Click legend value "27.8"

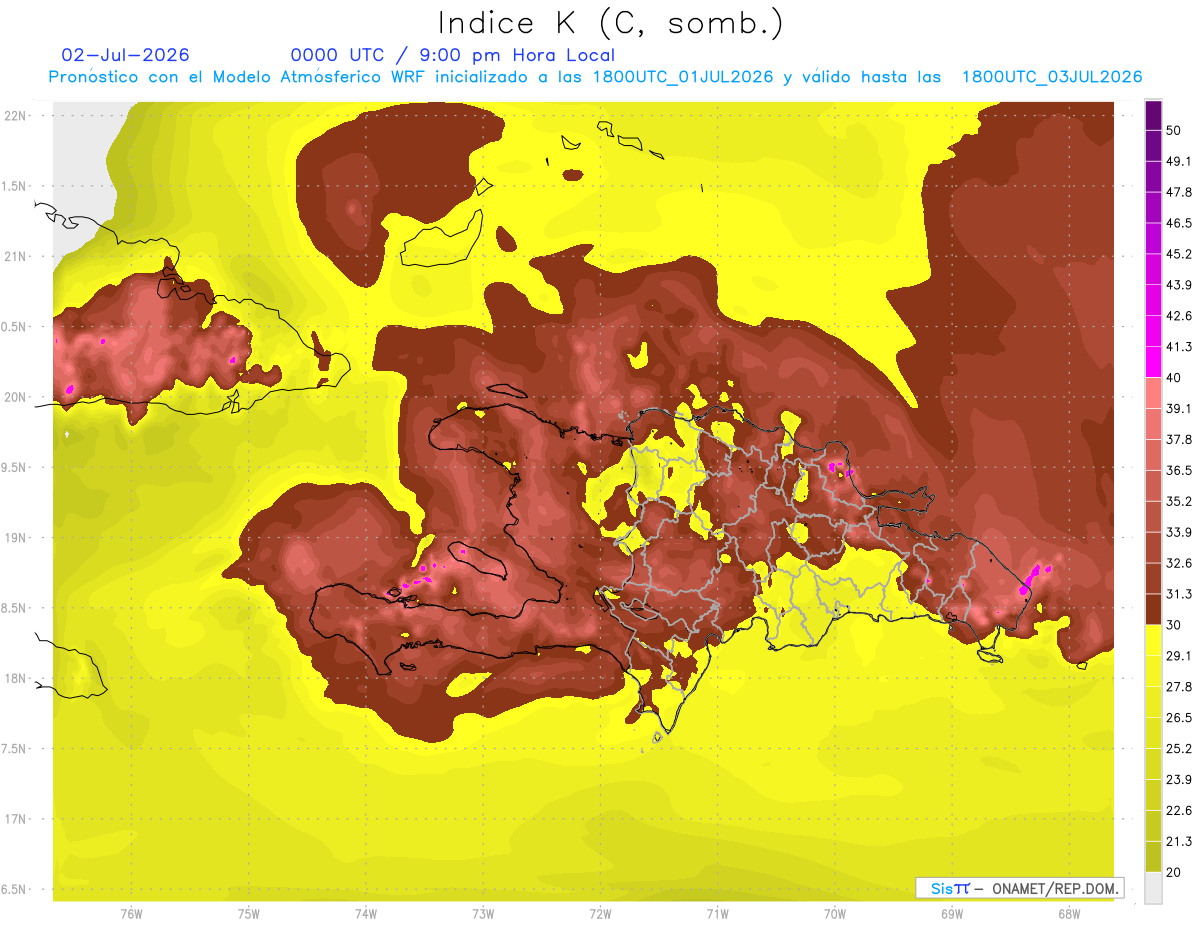tap(1178, 687)
